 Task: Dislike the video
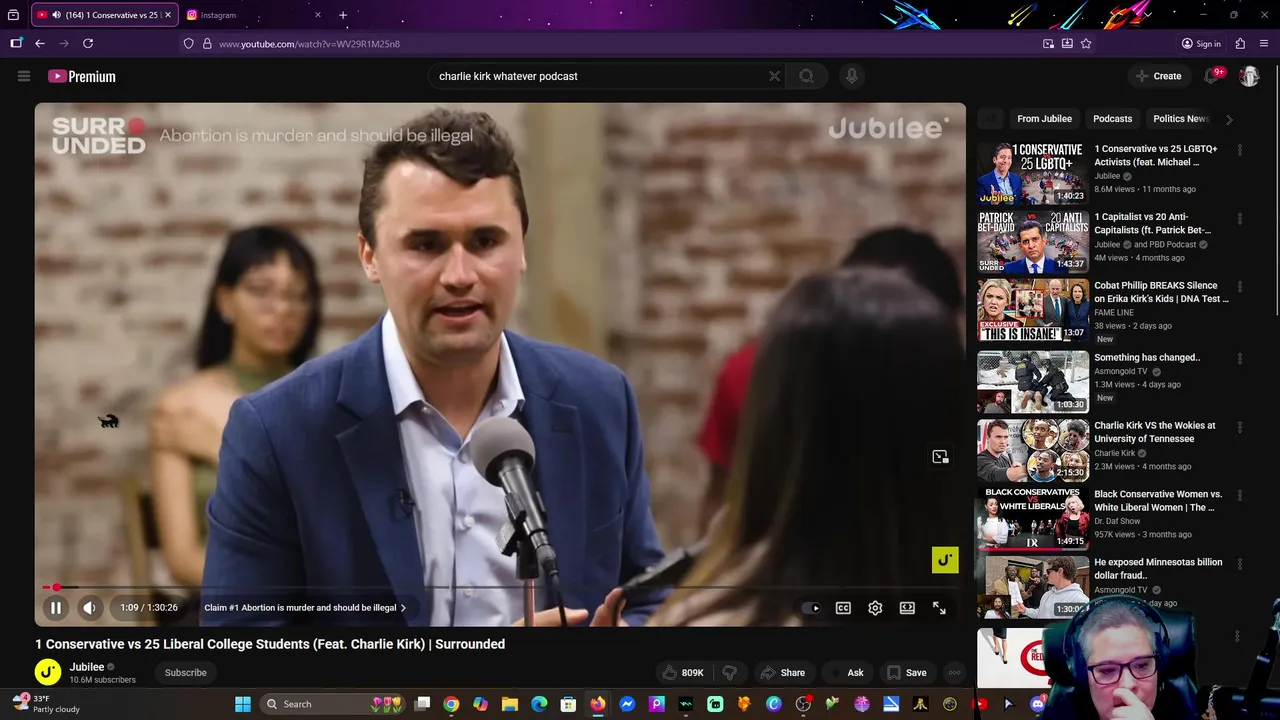[x=730, y=673]
